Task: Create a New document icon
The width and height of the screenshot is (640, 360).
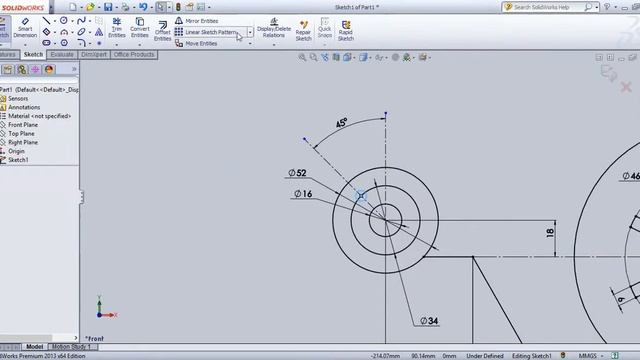Action: 73,7
